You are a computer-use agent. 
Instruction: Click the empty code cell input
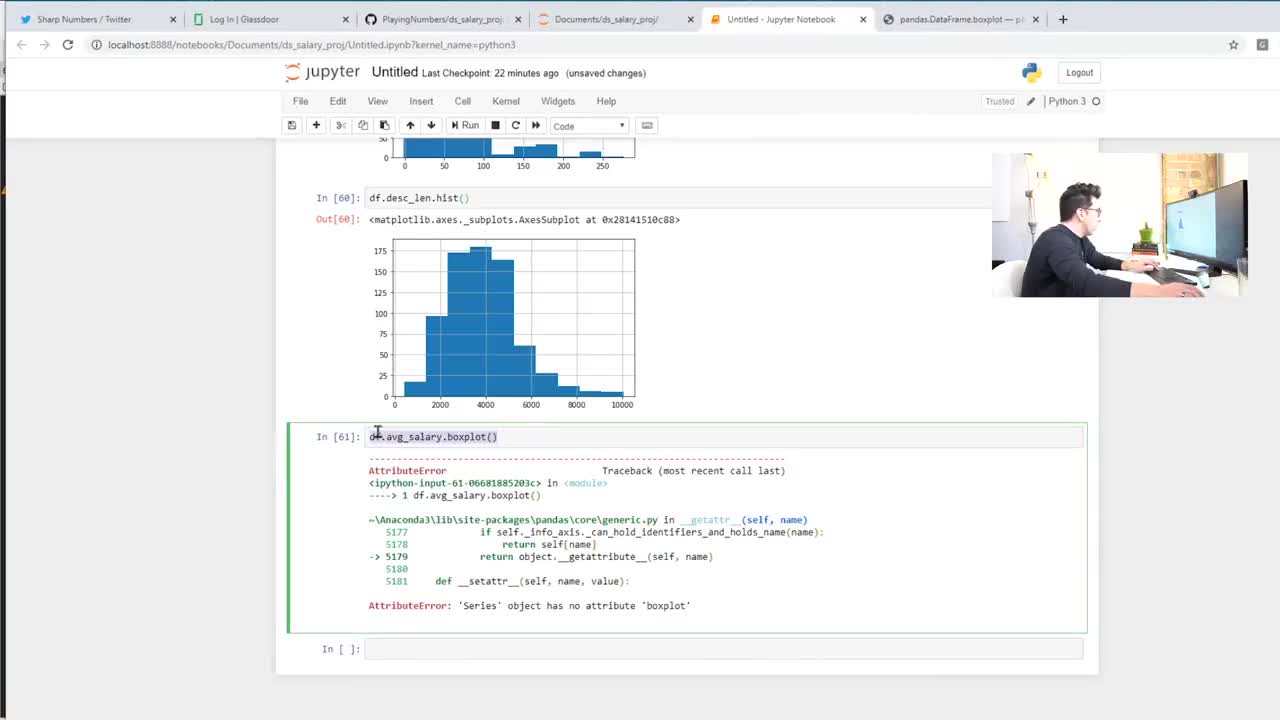[723, 649]
